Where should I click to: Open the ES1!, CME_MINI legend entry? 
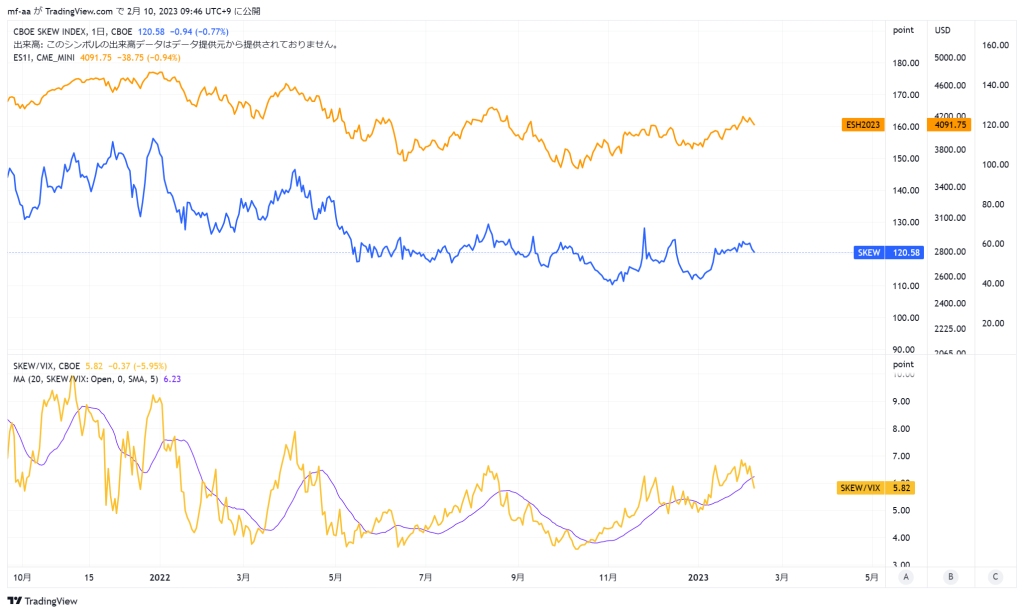pos(44,57)
